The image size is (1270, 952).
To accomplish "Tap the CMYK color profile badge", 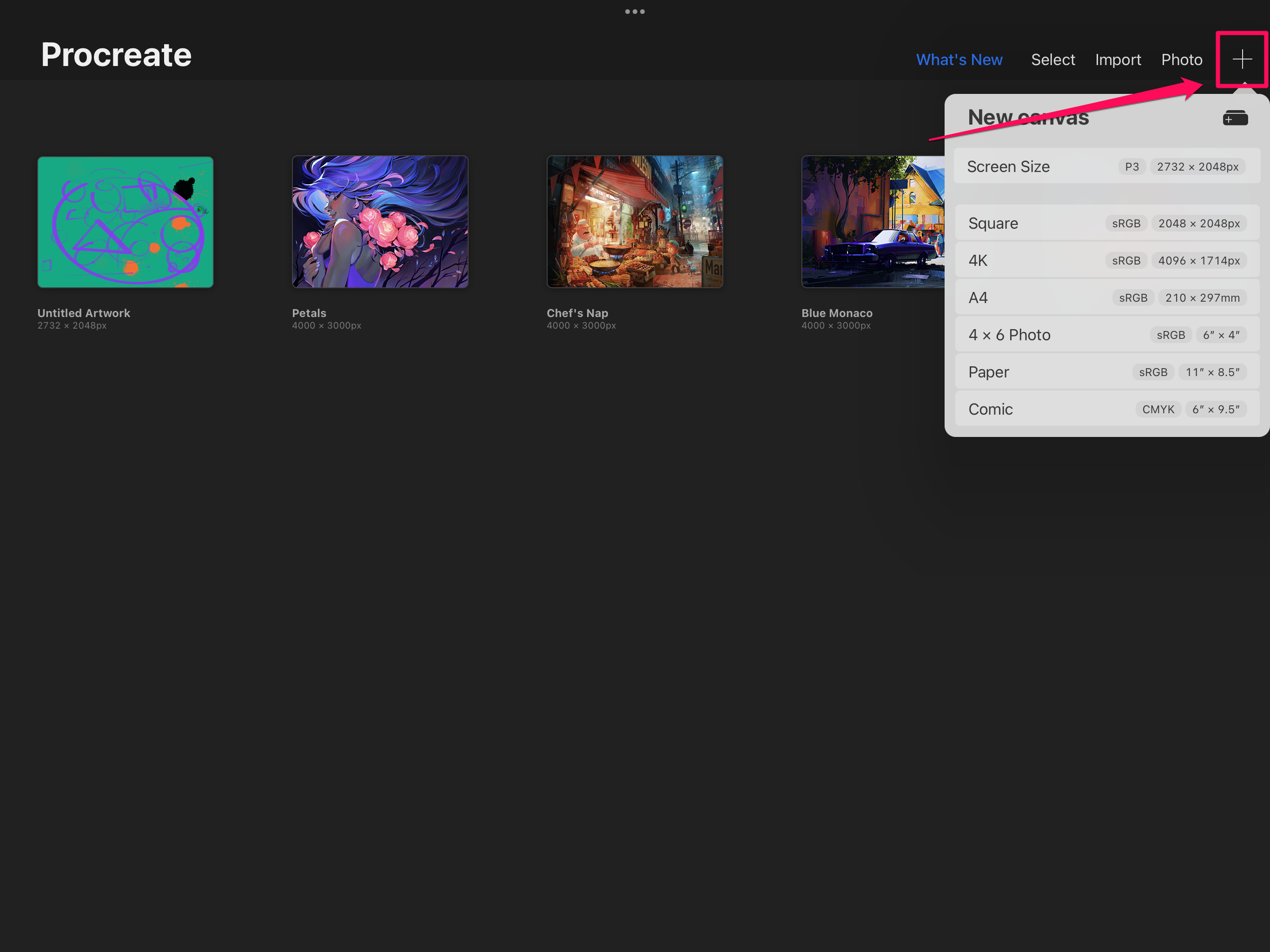I will coord(1158,410).
